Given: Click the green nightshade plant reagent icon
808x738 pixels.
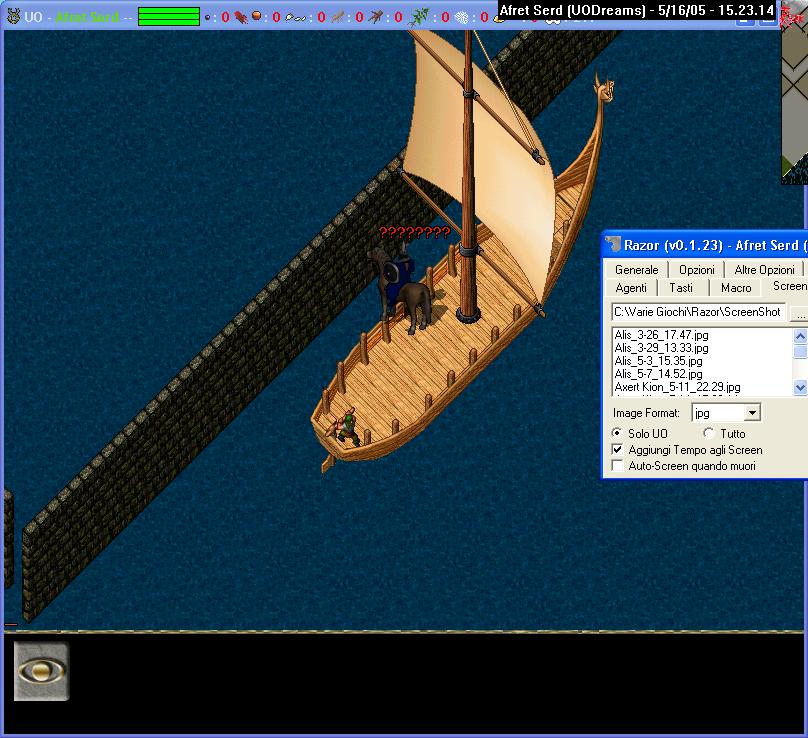Looking at the screenshot, I should [x=418, y=17].
